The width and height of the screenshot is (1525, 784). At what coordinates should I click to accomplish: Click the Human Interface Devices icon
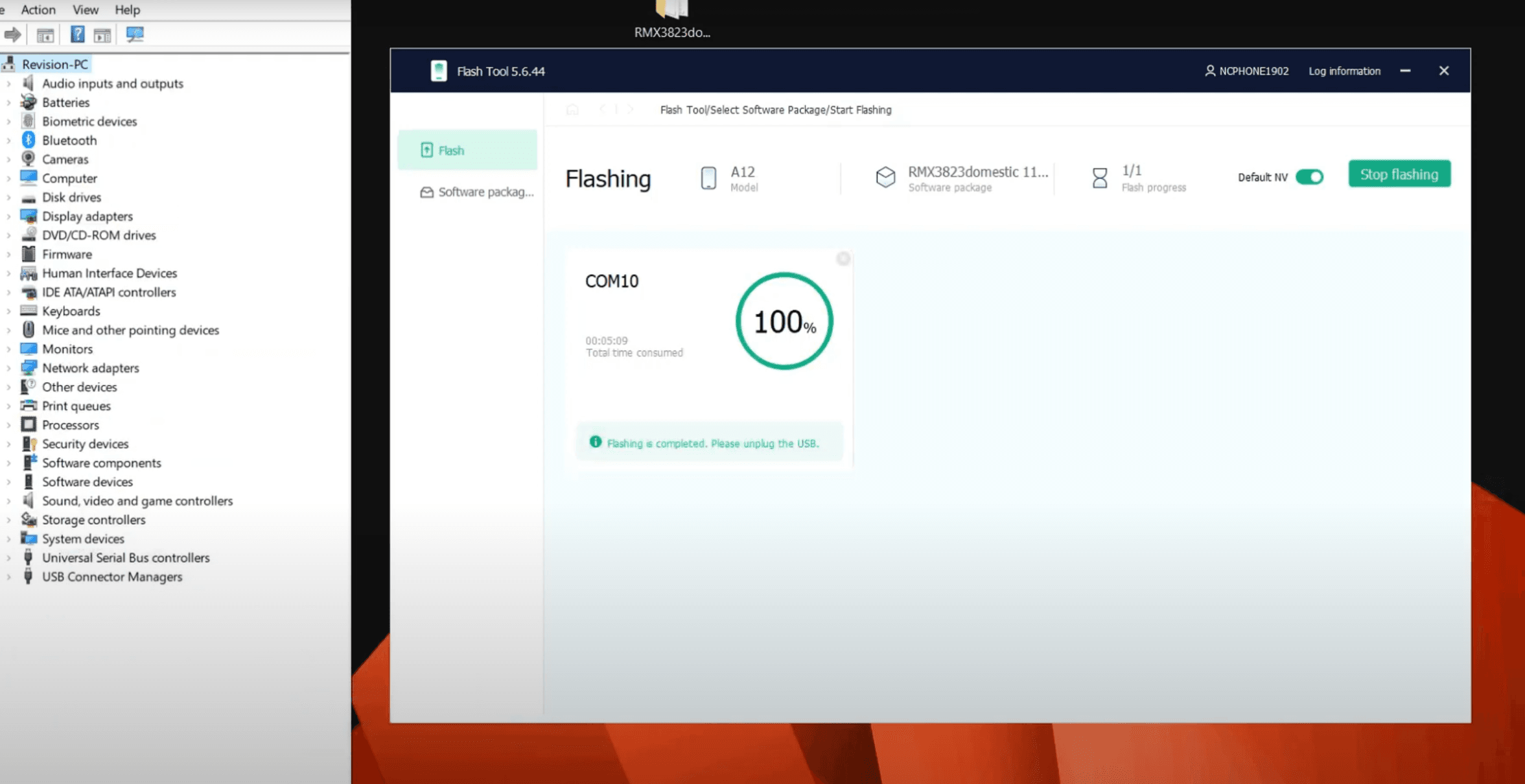28,273
